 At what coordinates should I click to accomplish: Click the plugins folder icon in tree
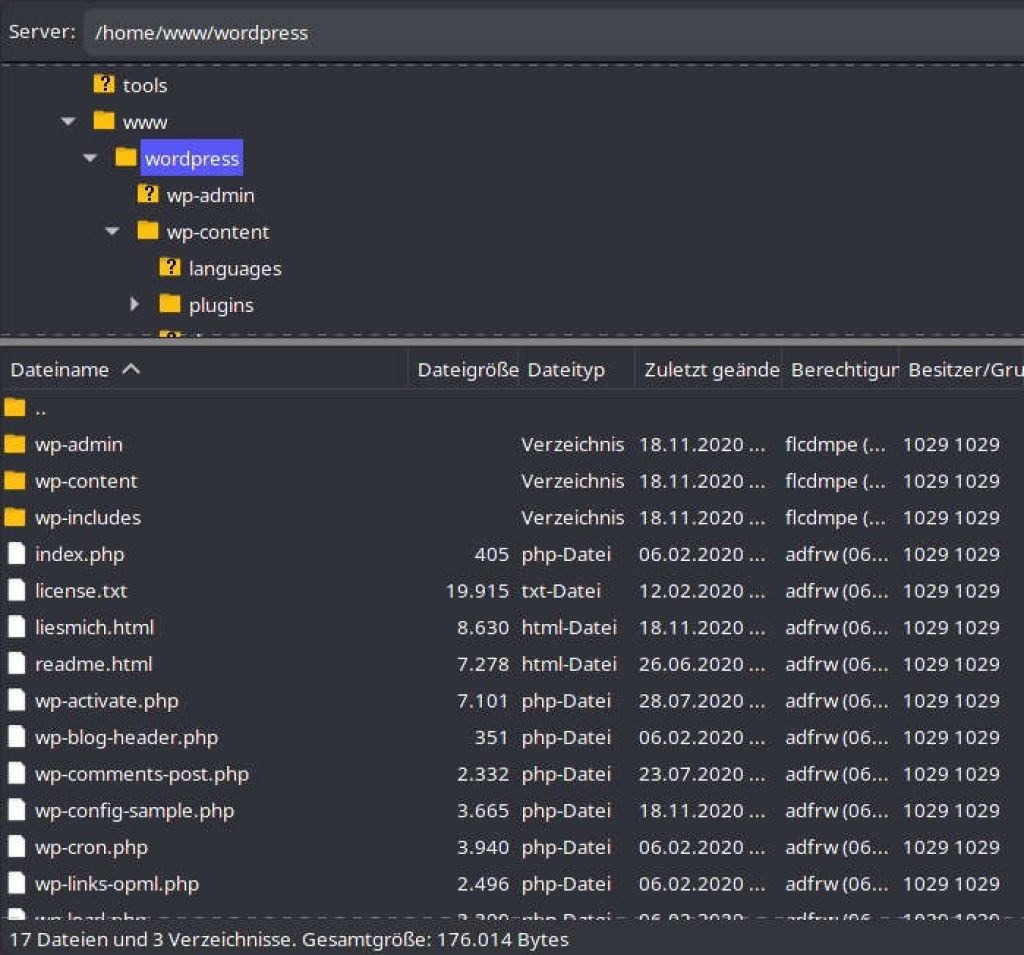click(170, 304)
